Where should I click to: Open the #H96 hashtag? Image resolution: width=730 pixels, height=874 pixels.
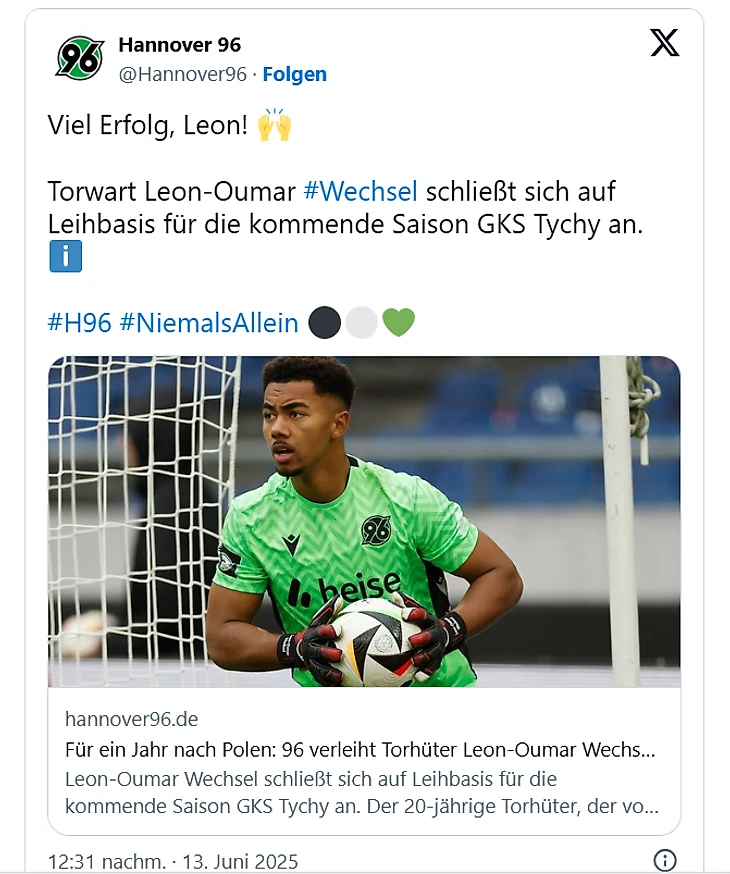click(x=79, y=323)
